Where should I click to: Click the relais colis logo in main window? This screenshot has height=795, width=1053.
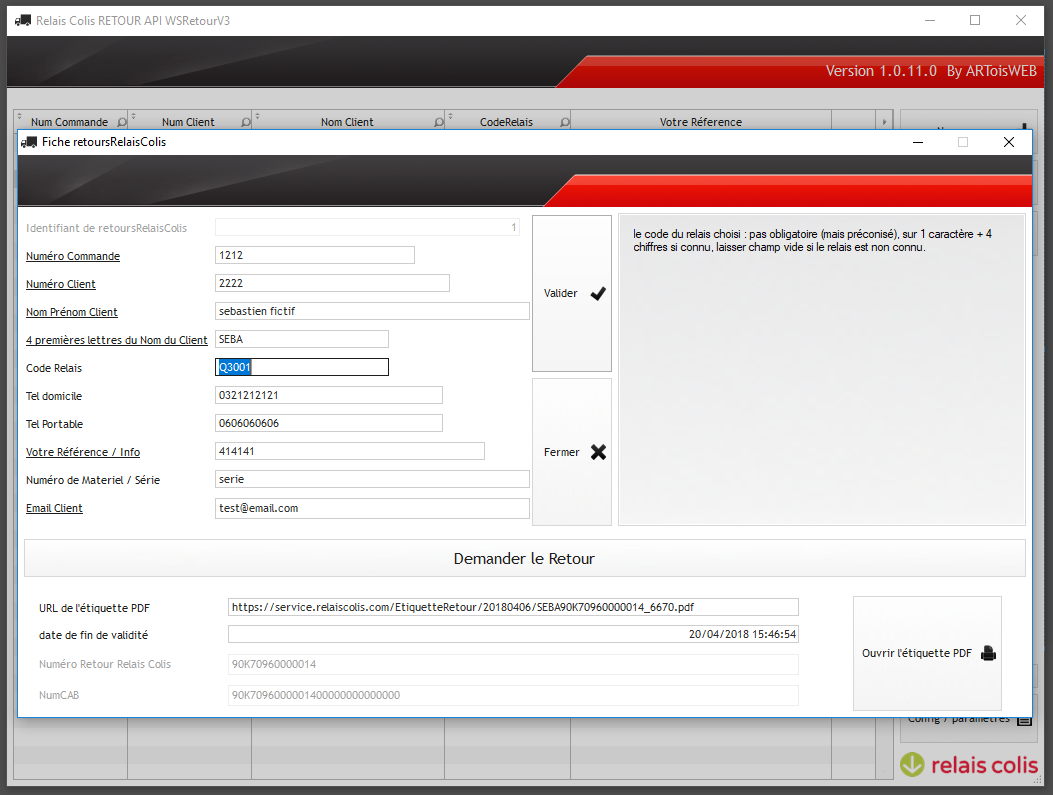coord(969,764)
